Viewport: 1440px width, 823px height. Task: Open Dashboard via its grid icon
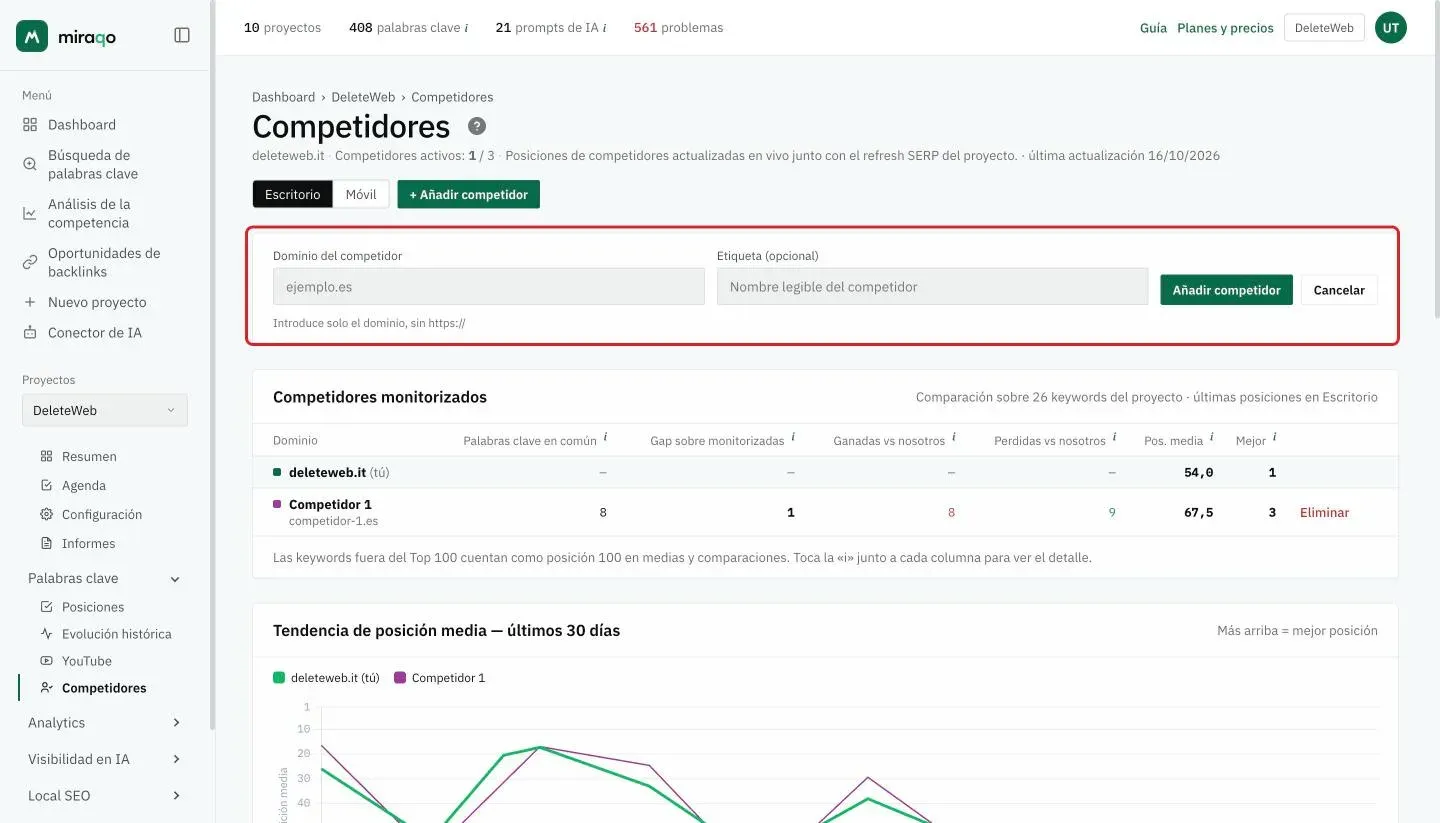(x=30, y=125)
